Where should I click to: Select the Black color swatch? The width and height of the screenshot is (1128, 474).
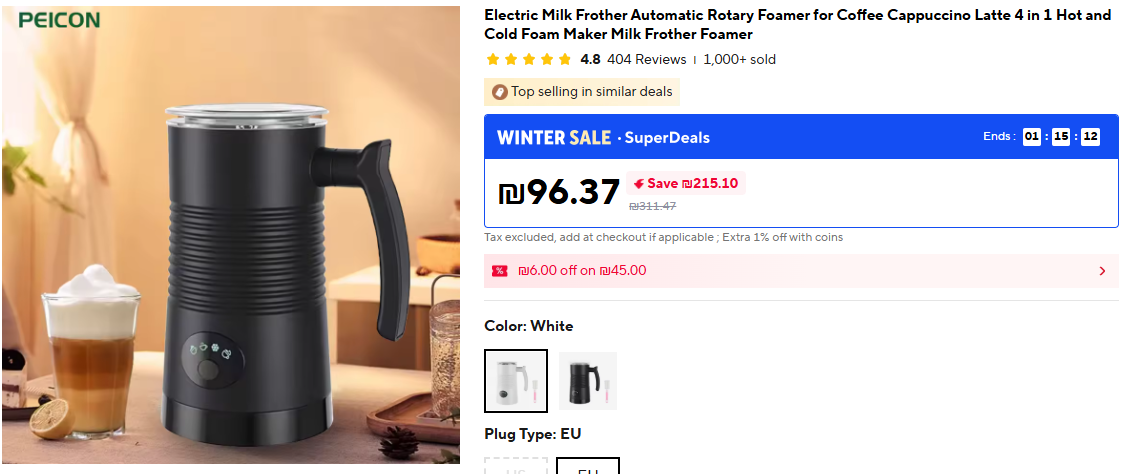[x=588, y=381]
